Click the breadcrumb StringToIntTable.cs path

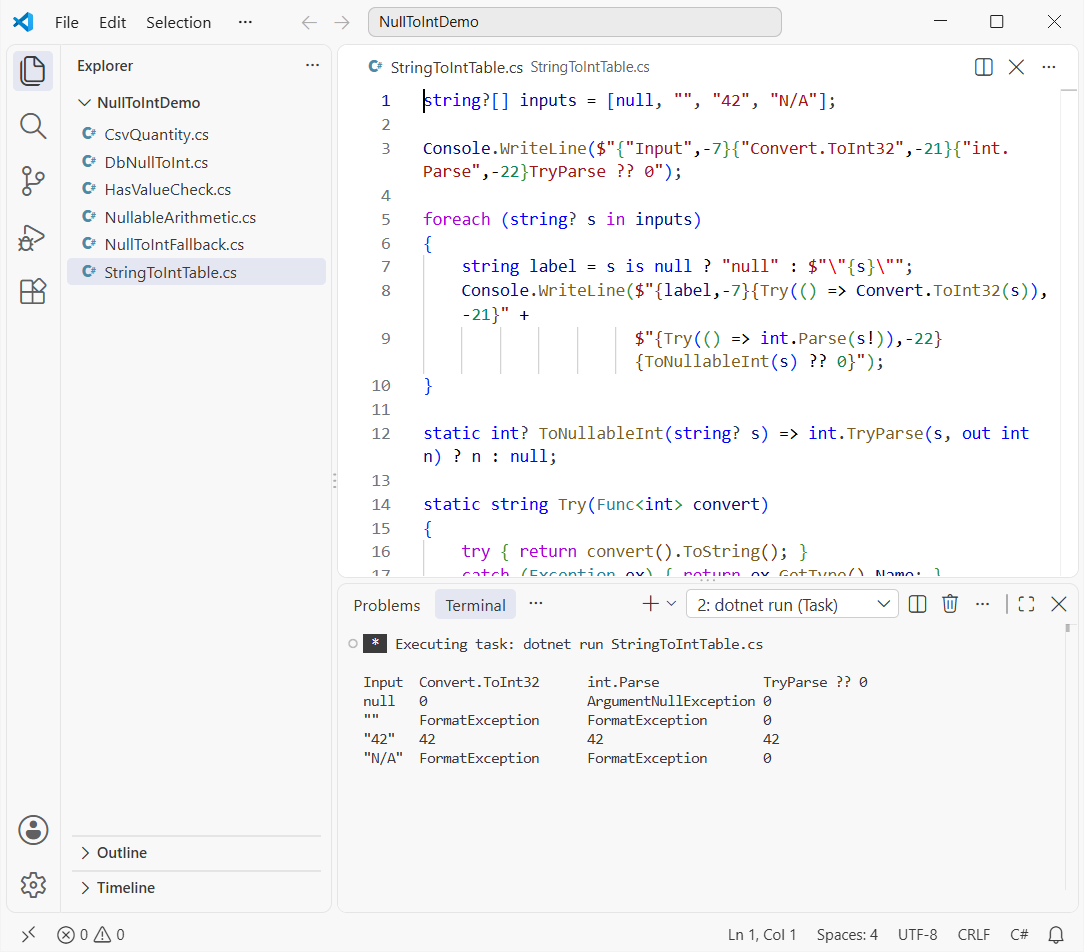click(x=590, y=67)
